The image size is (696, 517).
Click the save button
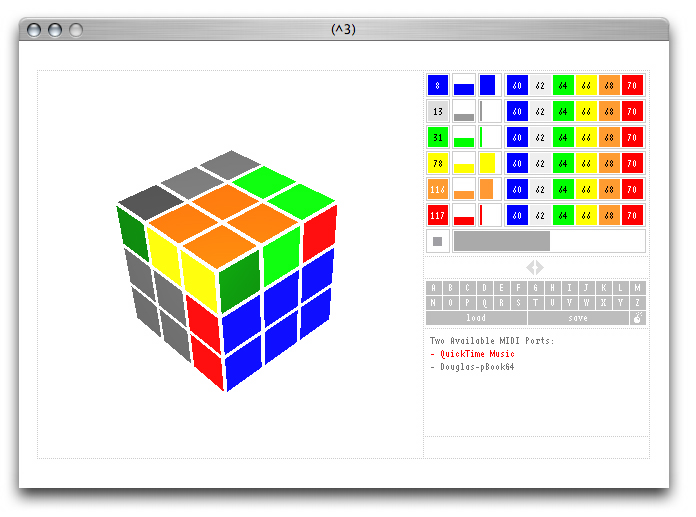[x=578, y=318]
